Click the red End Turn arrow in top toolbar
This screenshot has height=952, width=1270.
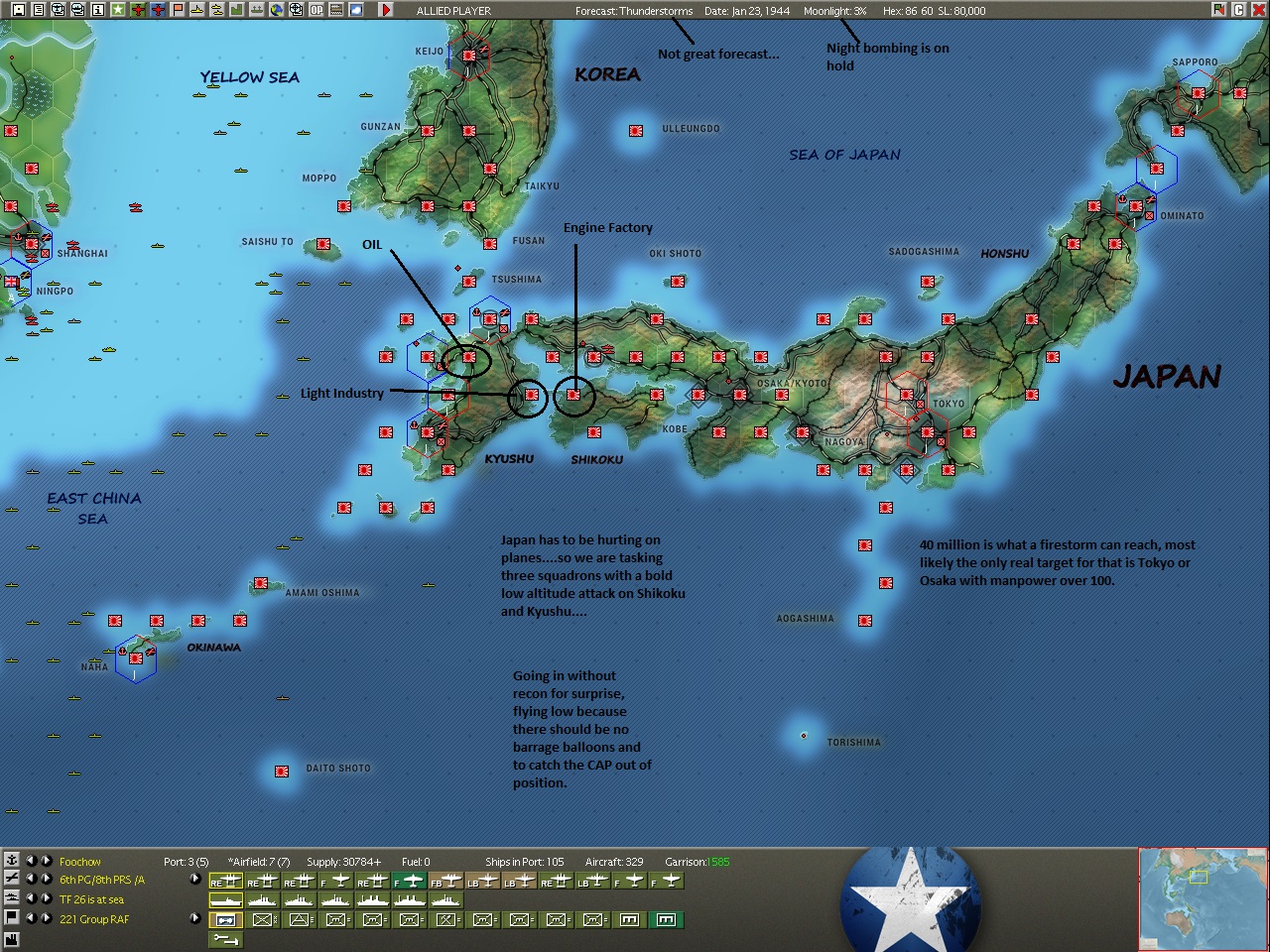[x=386, y=10]
